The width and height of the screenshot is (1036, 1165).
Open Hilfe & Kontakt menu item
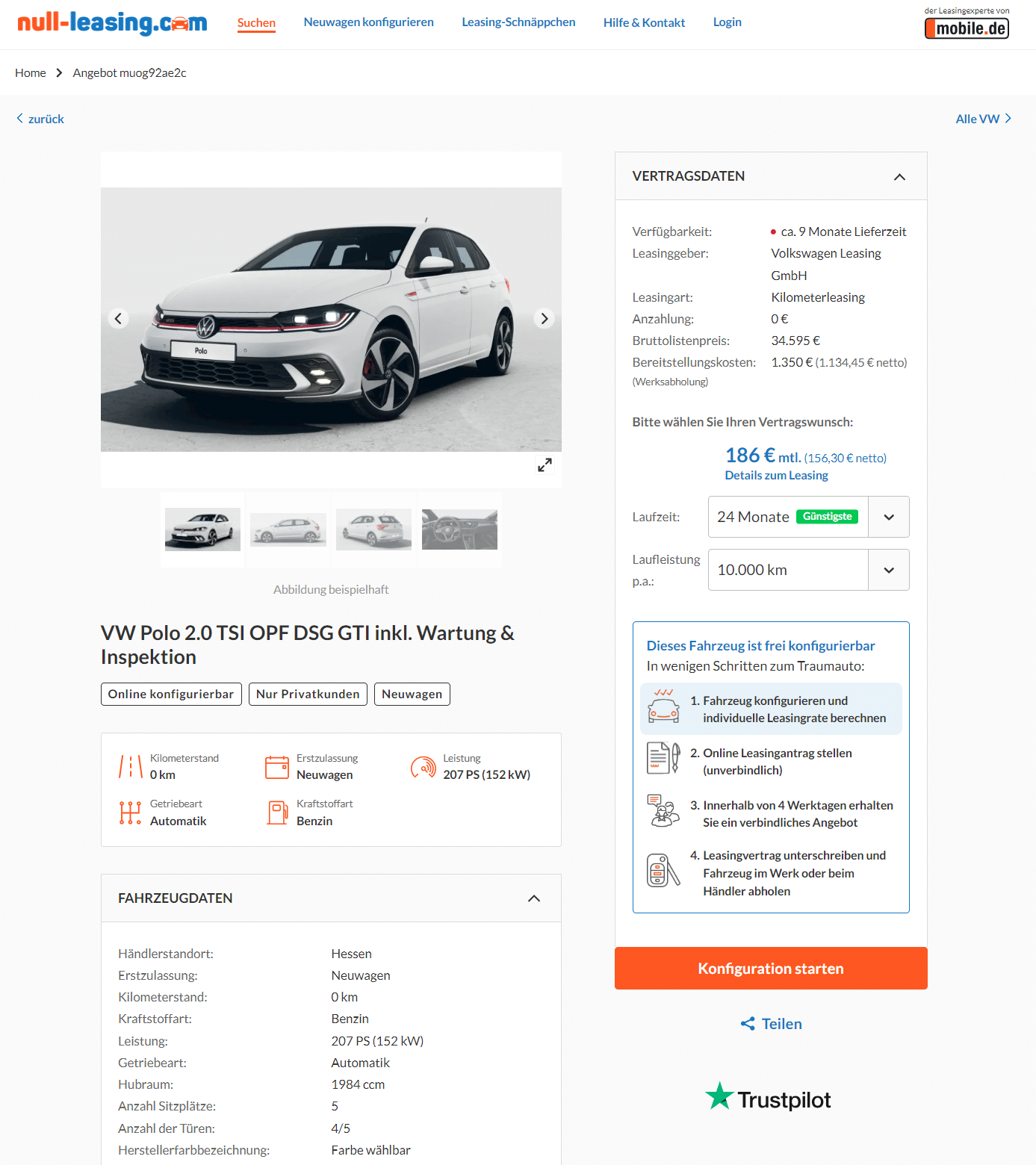[644, 22]
